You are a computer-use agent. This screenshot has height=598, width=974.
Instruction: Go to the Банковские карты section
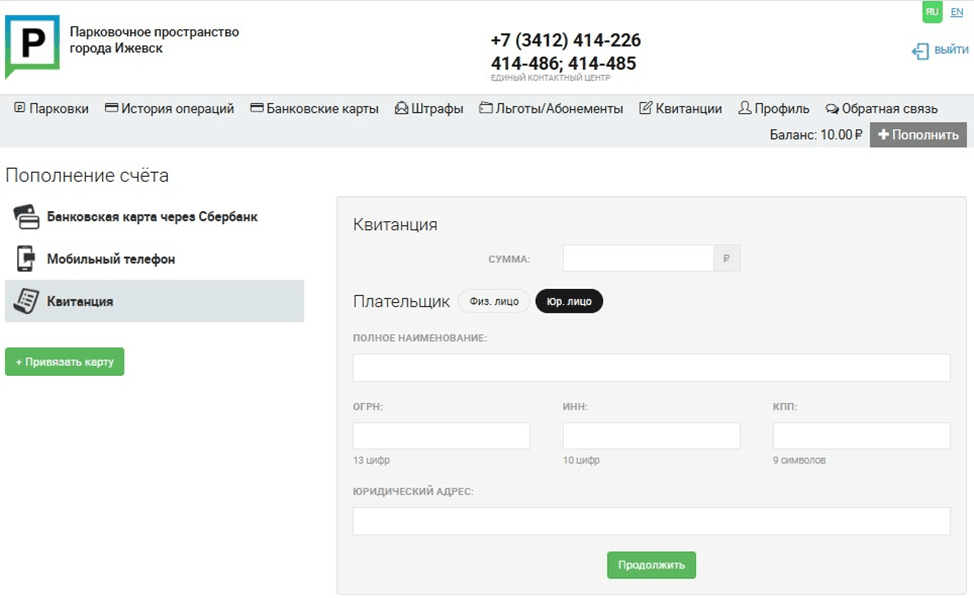tap(314, 108)
